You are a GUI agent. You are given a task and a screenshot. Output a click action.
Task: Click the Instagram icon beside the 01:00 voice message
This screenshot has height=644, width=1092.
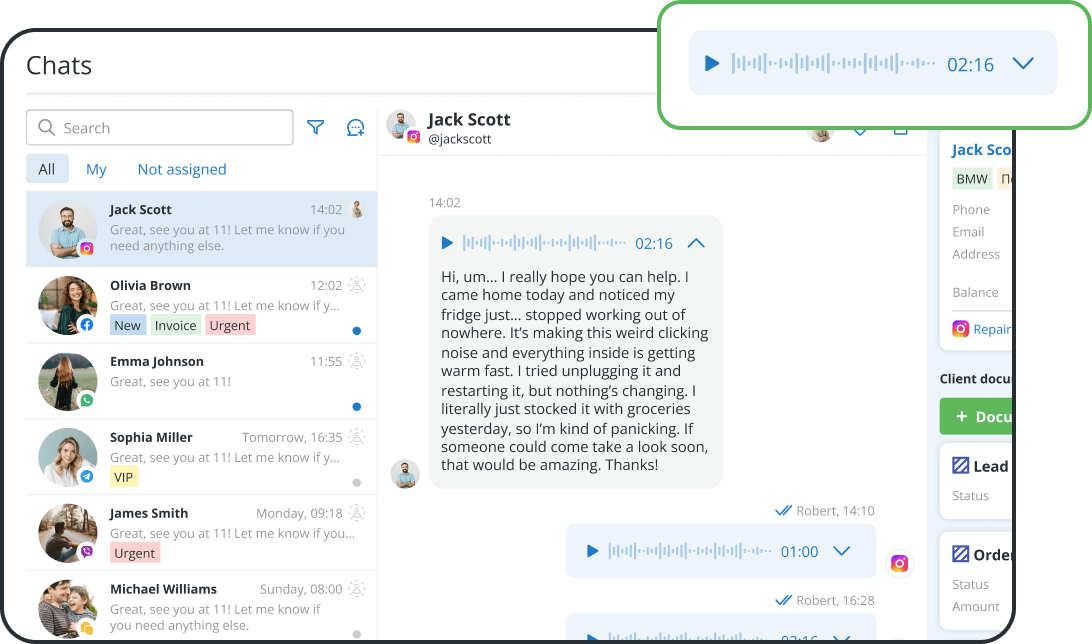coord(899,563)
